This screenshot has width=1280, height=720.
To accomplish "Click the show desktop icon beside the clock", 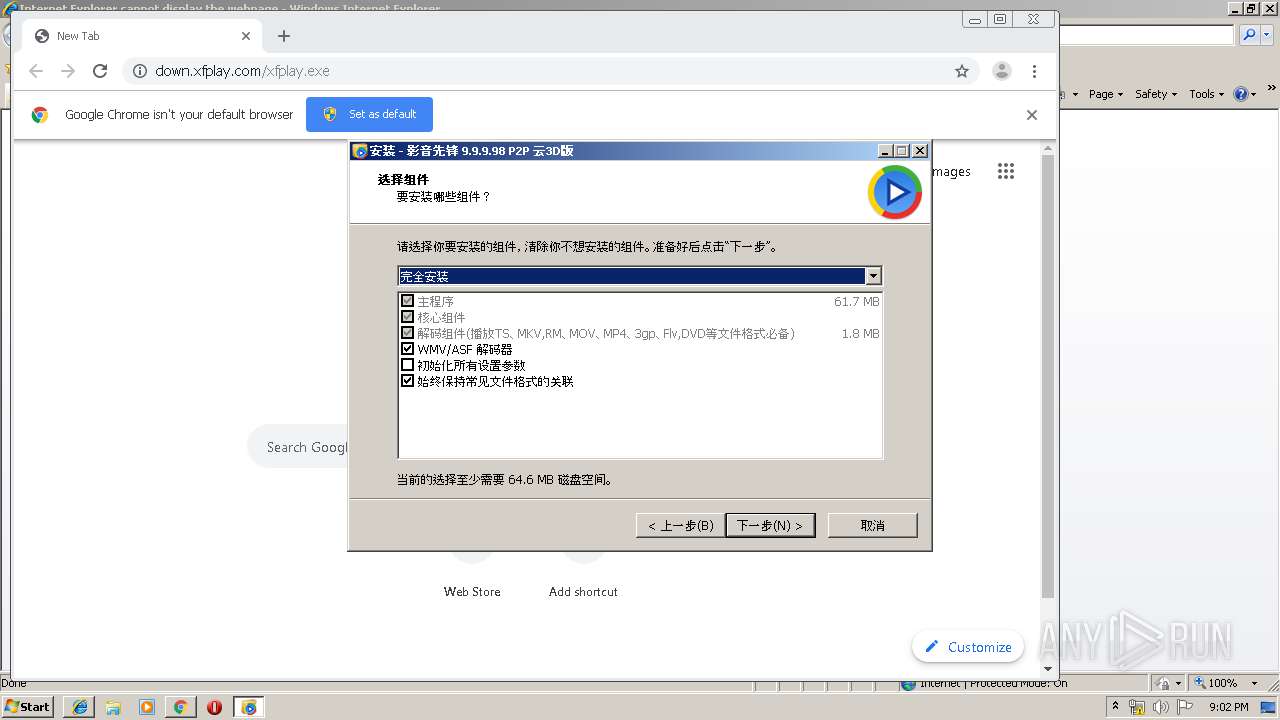I will coord(1268,707).
